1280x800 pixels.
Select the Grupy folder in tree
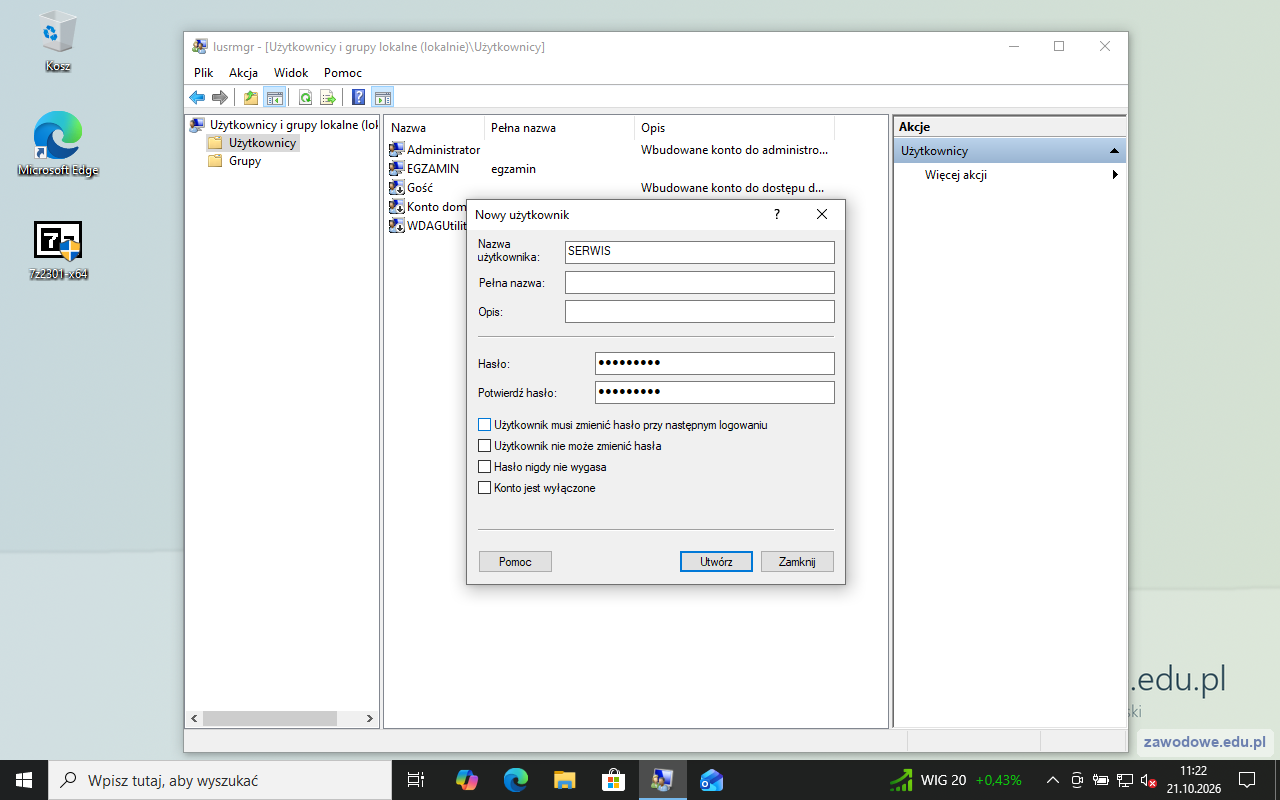click(x=244, y=161)
